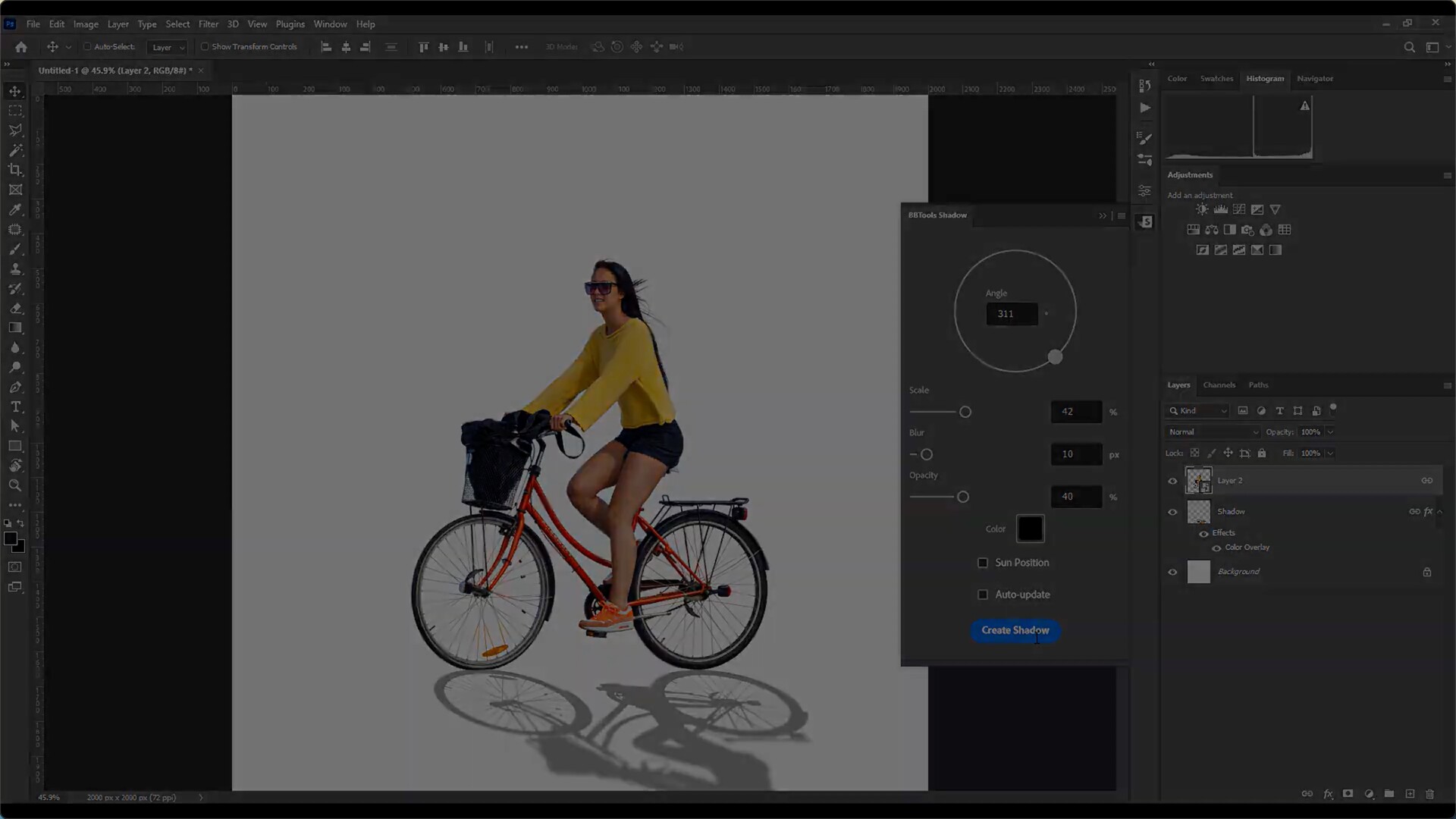Select the Eyedropper tool
The image size is (1456, 819).
pos(15,209)
